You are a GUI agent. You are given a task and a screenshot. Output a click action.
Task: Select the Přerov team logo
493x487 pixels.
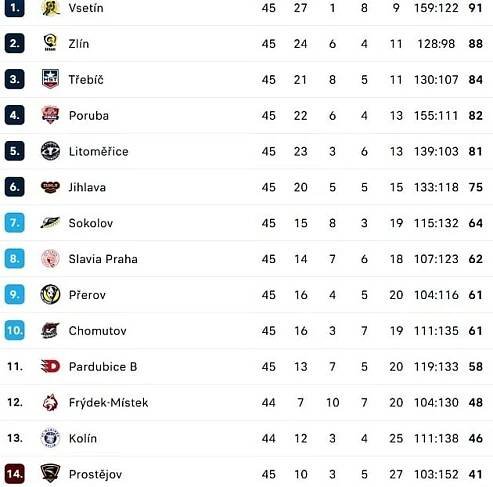50,294
